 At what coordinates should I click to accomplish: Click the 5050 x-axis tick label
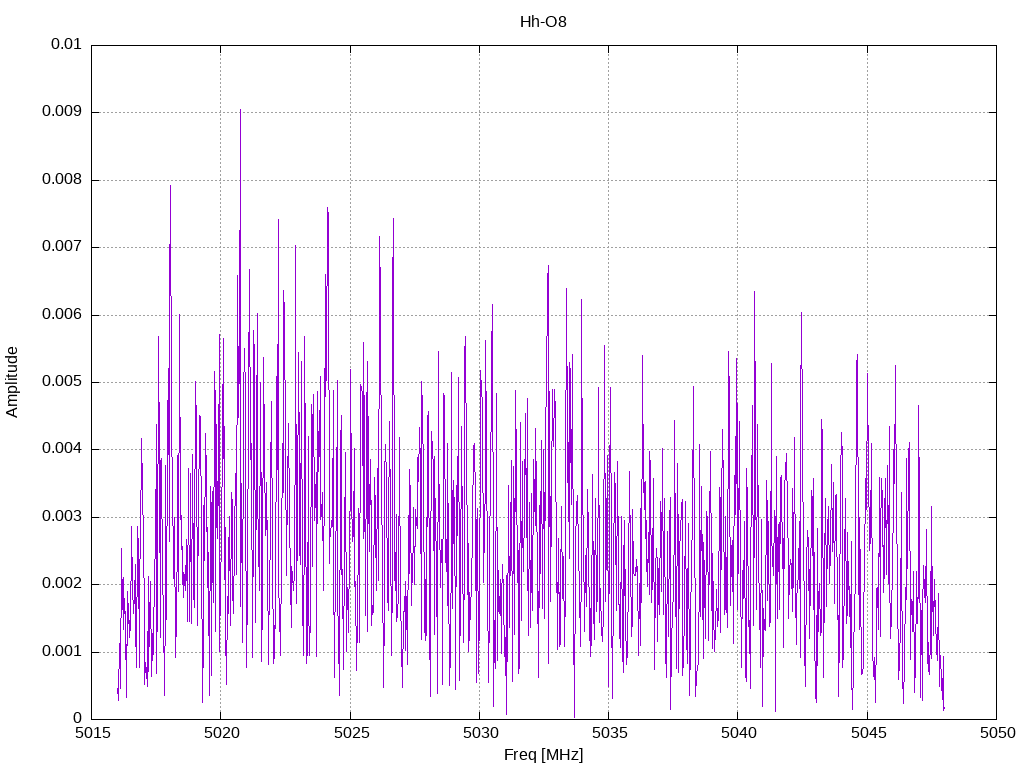pyautogui.click(x=997, y=733)
